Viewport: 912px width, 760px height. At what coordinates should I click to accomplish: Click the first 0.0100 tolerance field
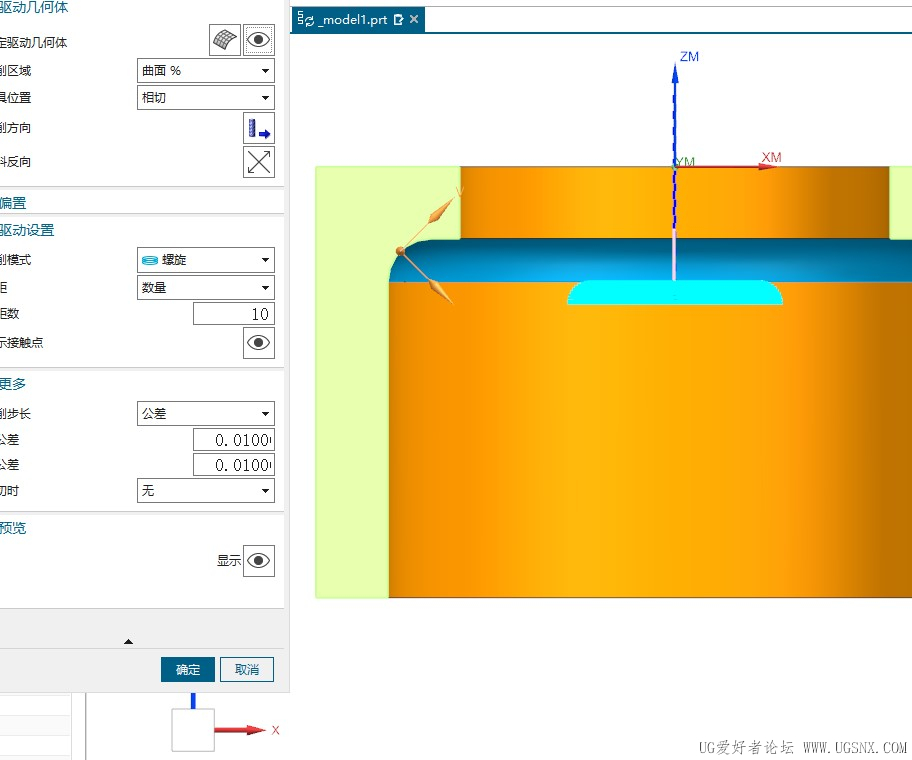(x=234, y=440)
